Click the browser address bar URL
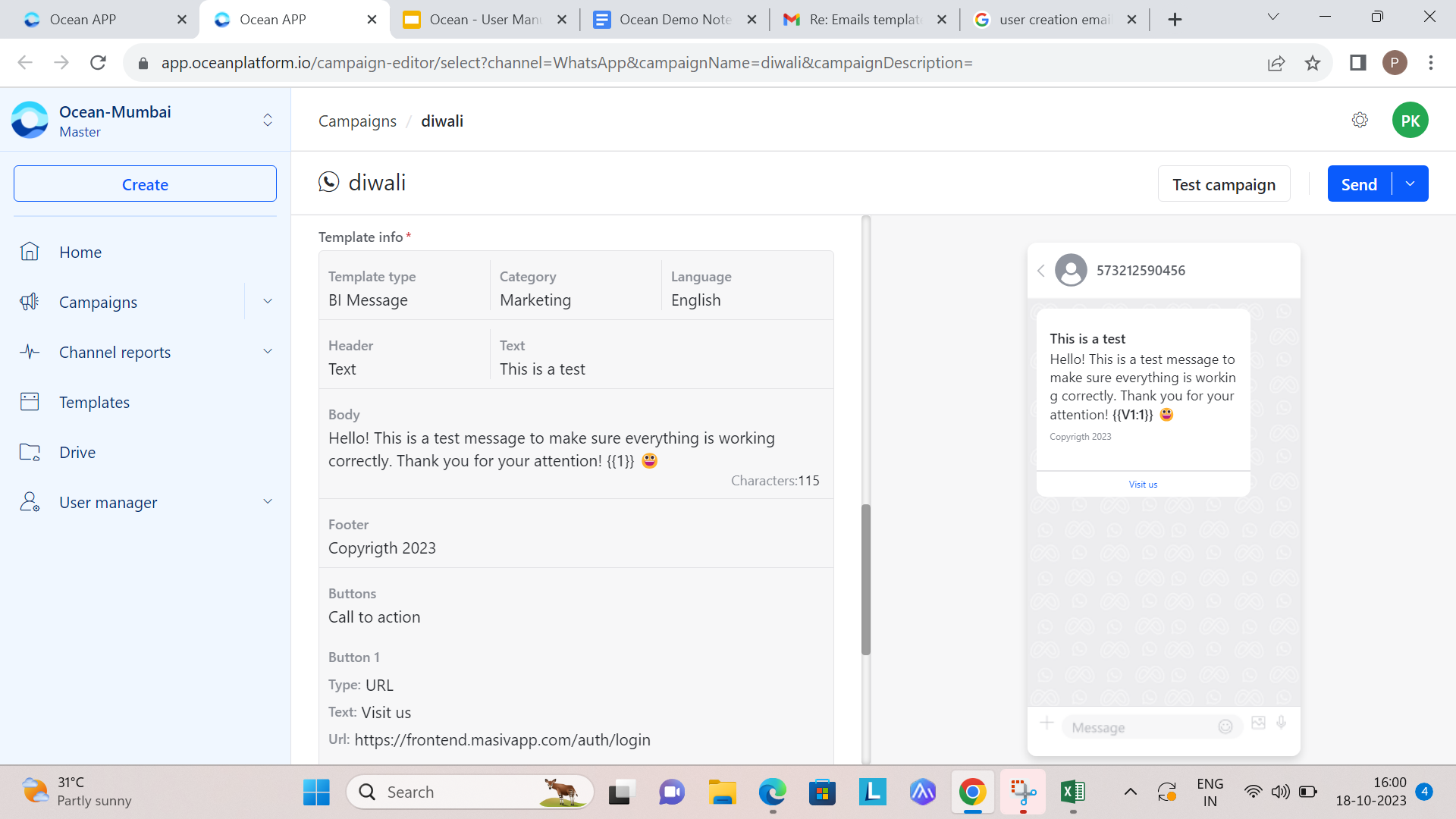Screen dimensions: 1456x819 [x=566, y=63]
